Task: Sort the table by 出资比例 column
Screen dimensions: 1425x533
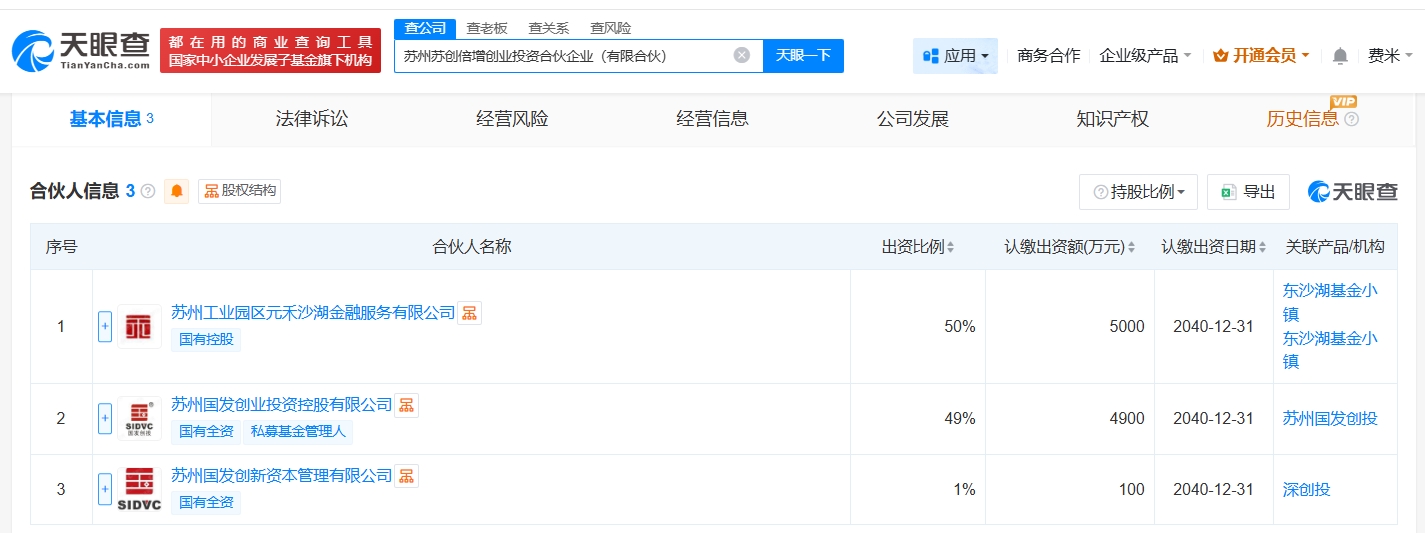Action: tap(917, 247)
